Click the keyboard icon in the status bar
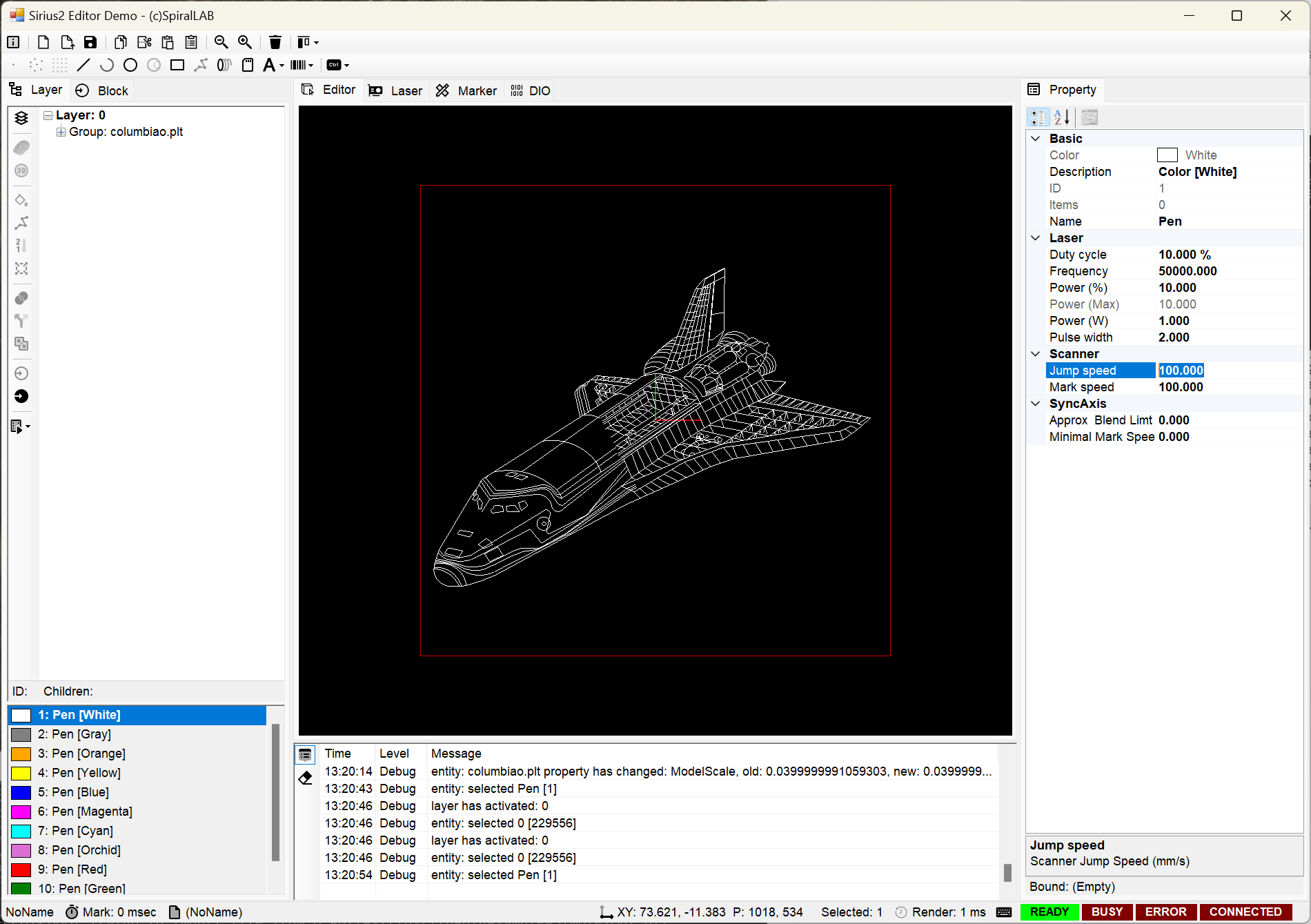This screenshot has height=924, width=1311. [x=1004, y=912]
